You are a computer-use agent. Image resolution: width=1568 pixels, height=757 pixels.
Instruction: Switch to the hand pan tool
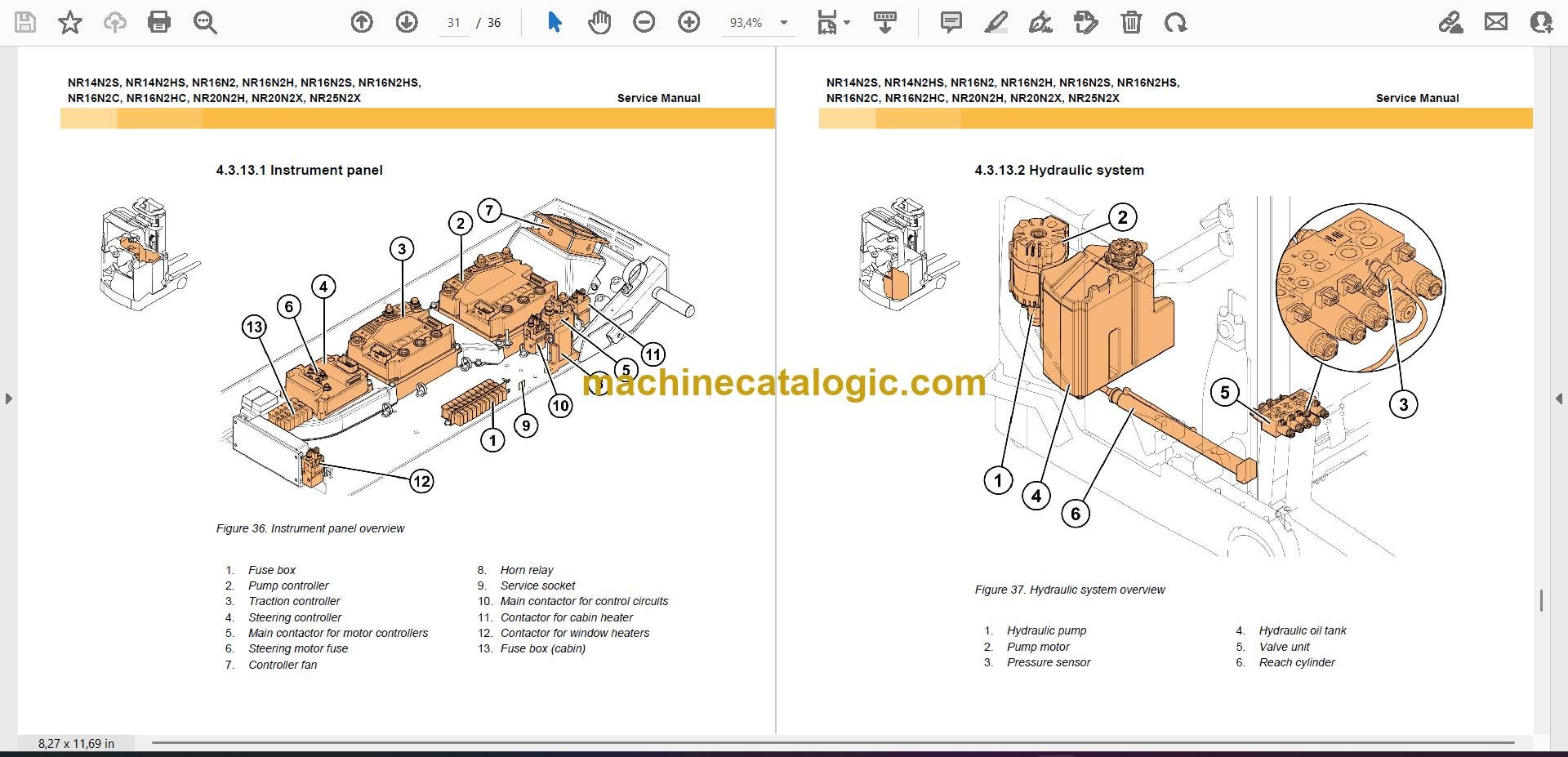pos(599,22)
